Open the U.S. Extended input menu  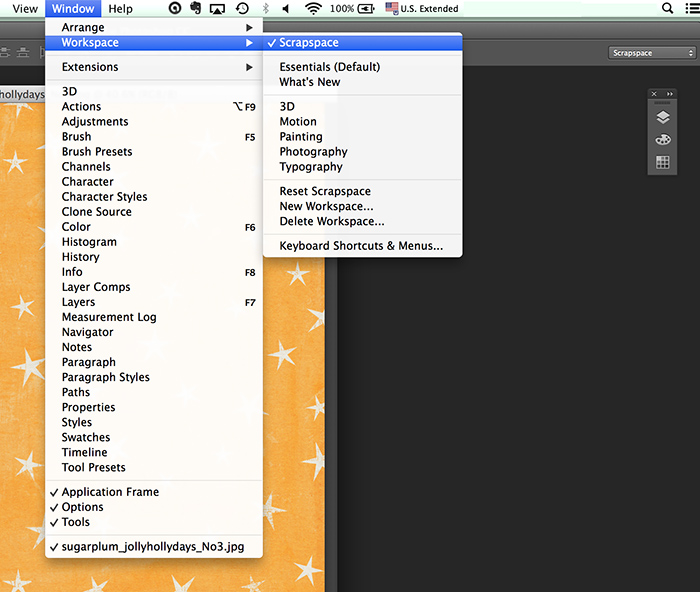tap(422, 8)
